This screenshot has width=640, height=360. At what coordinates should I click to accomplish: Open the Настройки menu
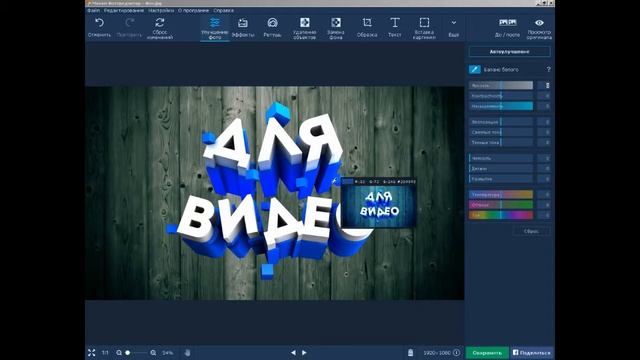pos(161,10)
